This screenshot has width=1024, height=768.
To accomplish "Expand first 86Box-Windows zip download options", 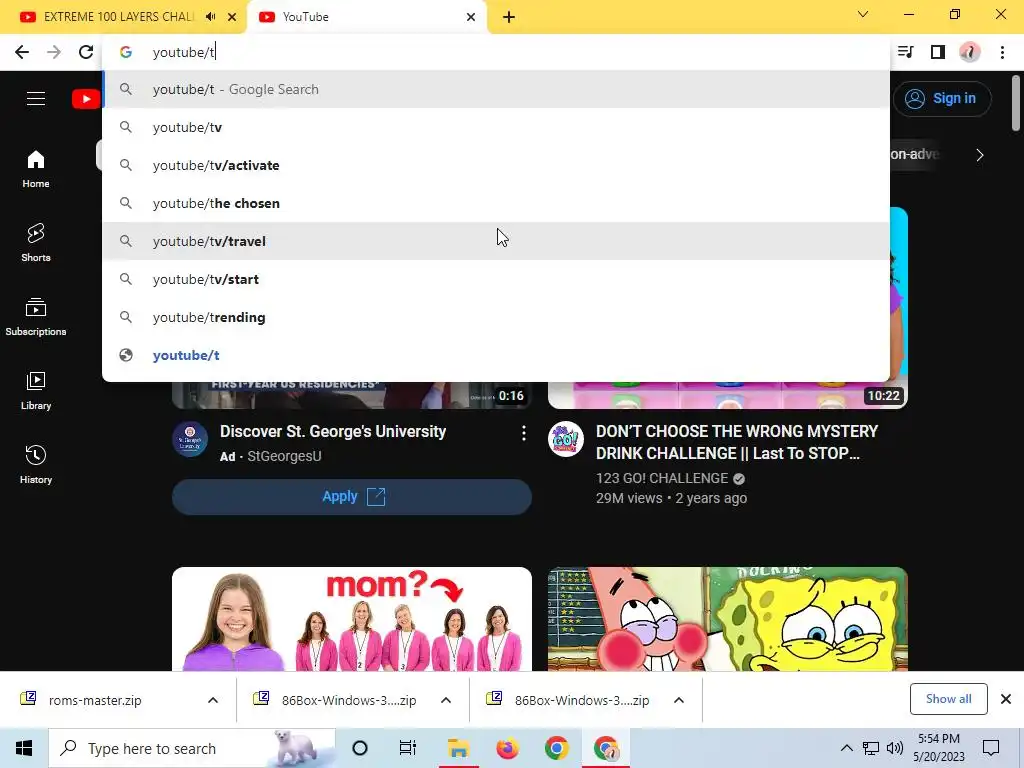I will (446, 700).
